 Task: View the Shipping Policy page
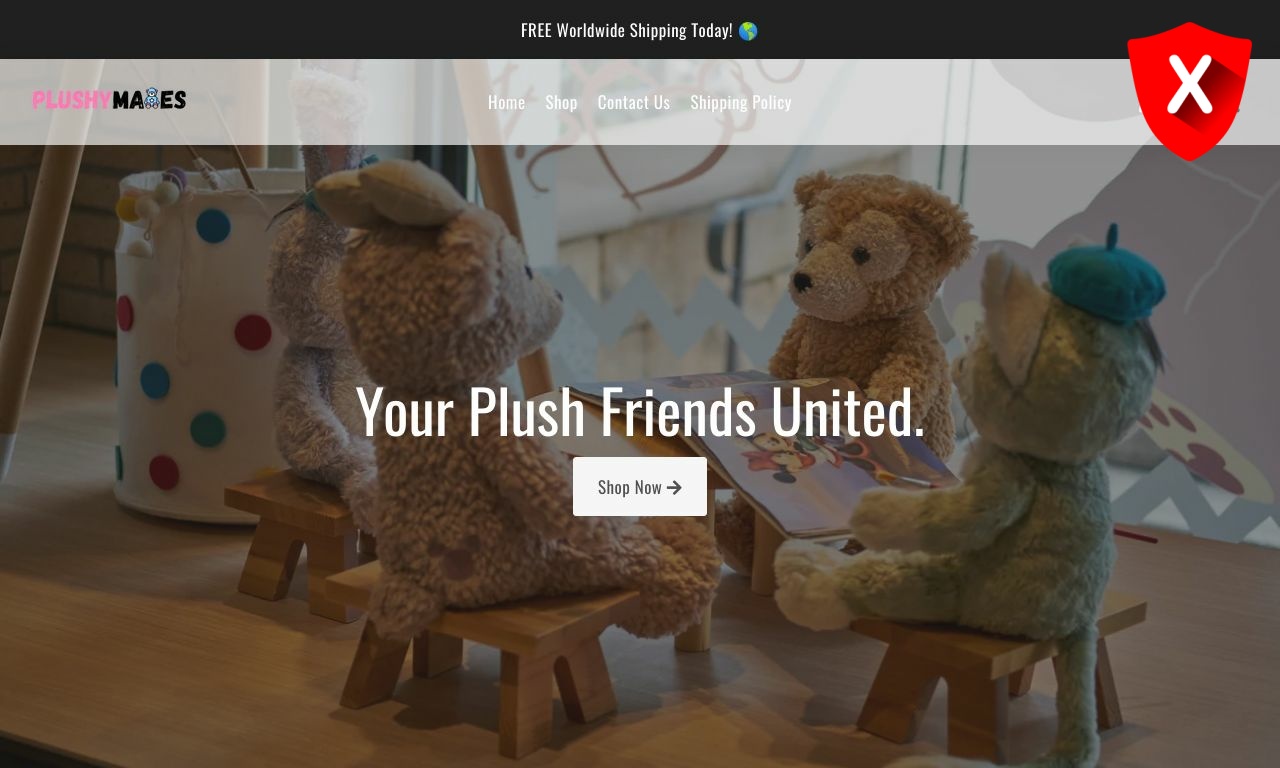[x=741, y=102]
